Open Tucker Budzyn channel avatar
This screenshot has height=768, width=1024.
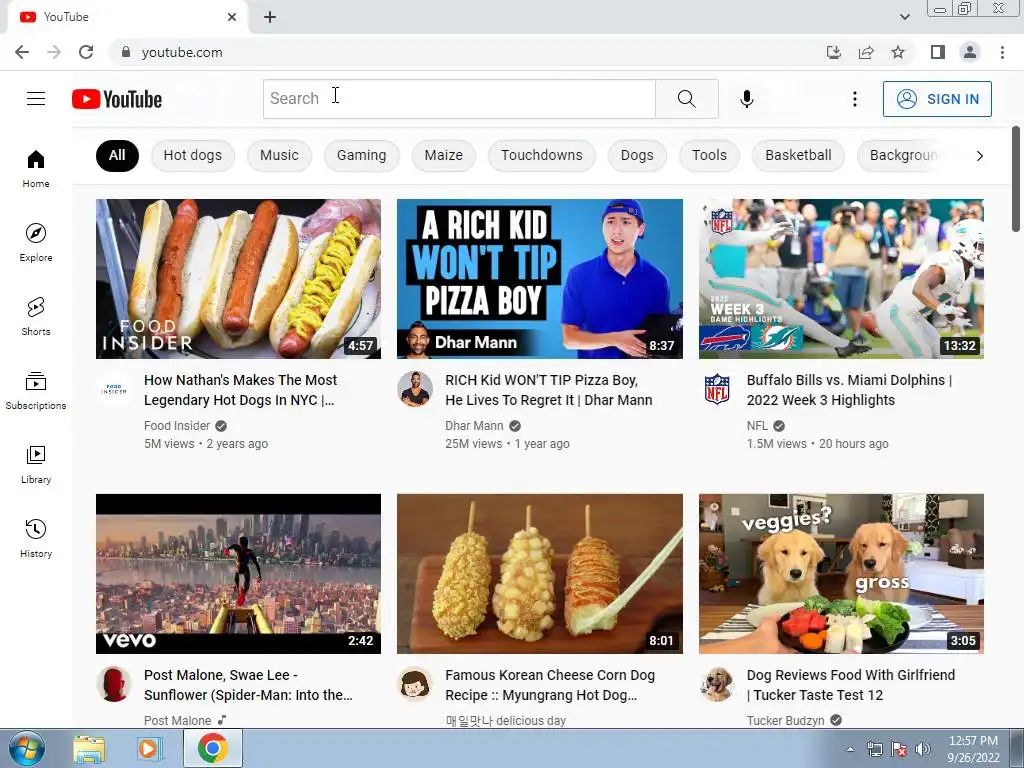(x=716, y=684)
